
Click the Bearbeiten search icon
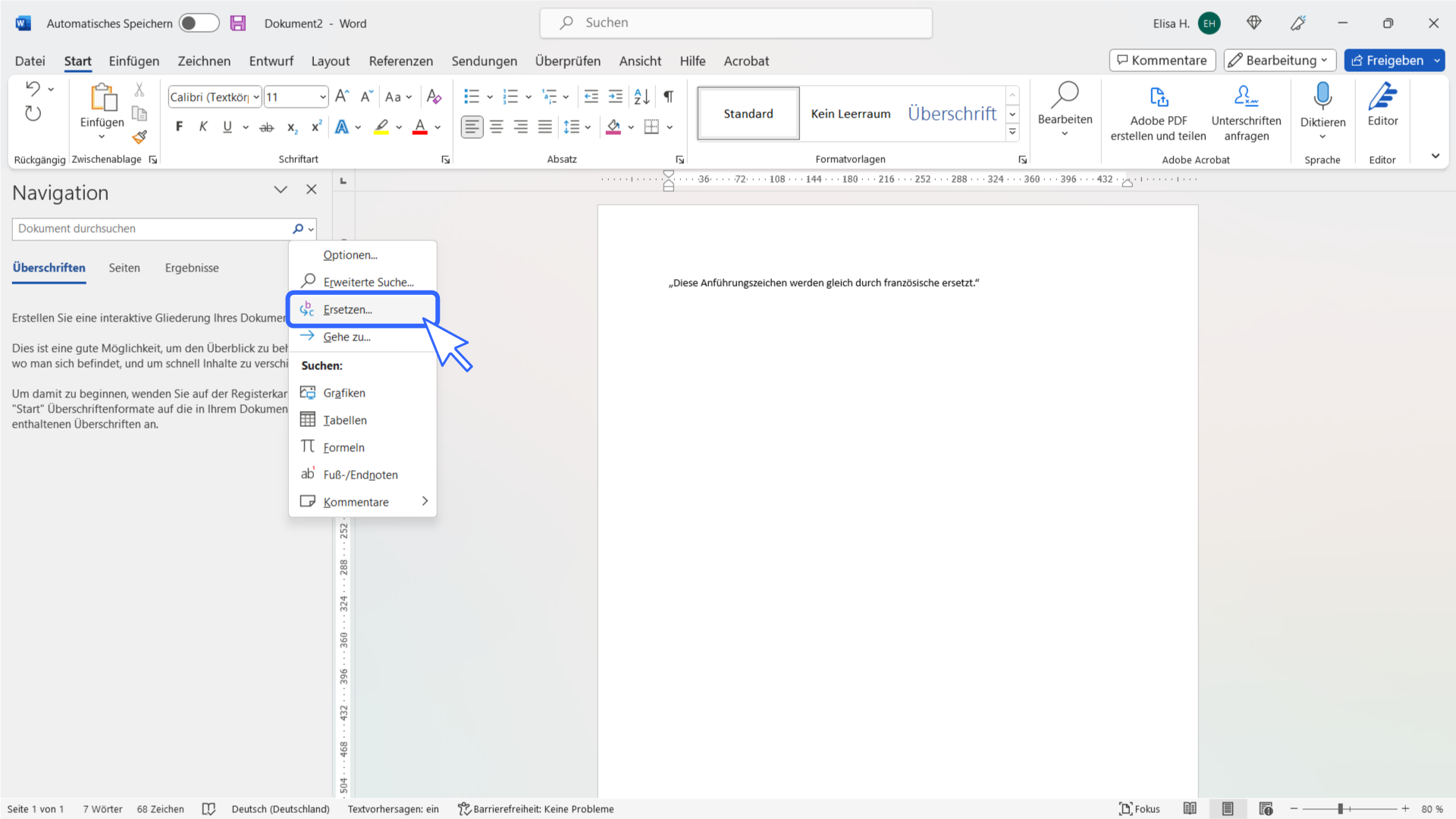click(1065, 96)
